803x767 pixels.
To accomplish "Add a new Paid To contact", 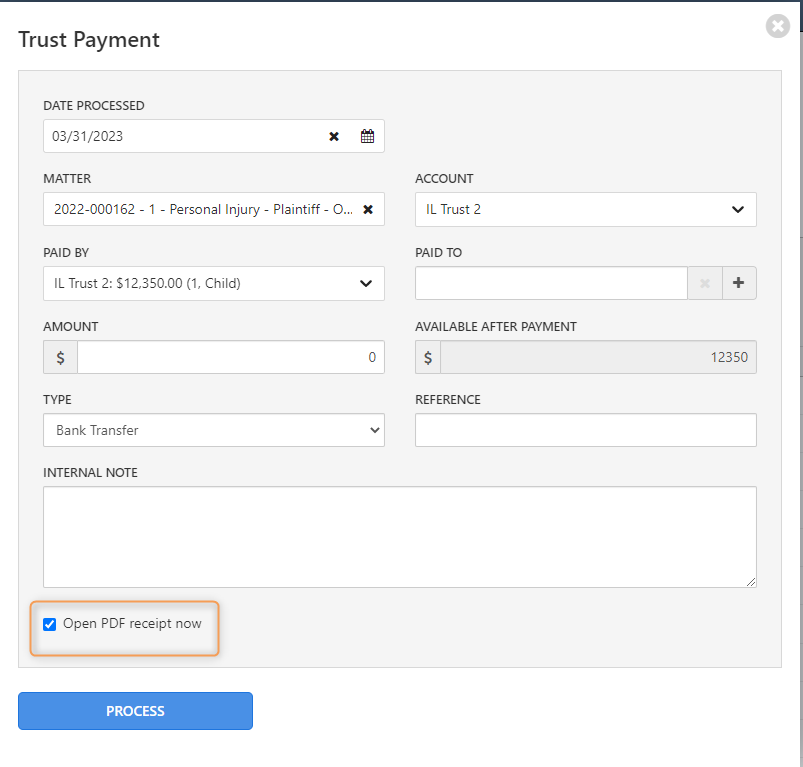I will (738, 283).
